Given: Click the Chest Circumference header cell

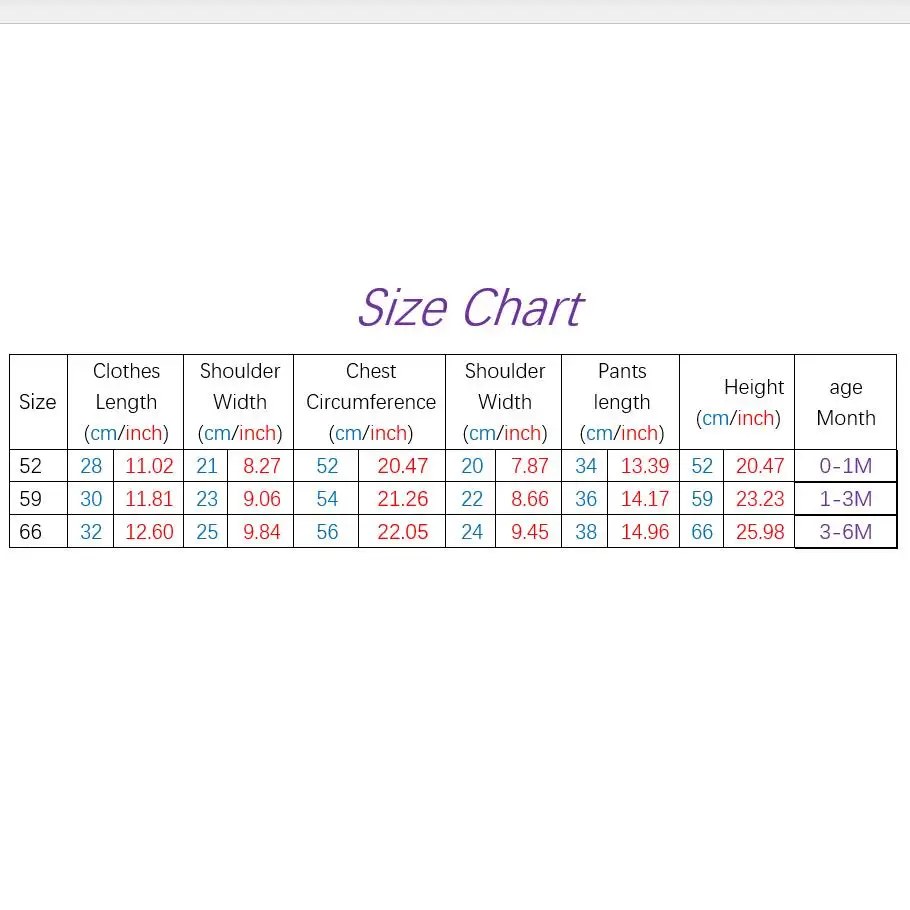Looking at the screenshot, I should tap(370, 402).
